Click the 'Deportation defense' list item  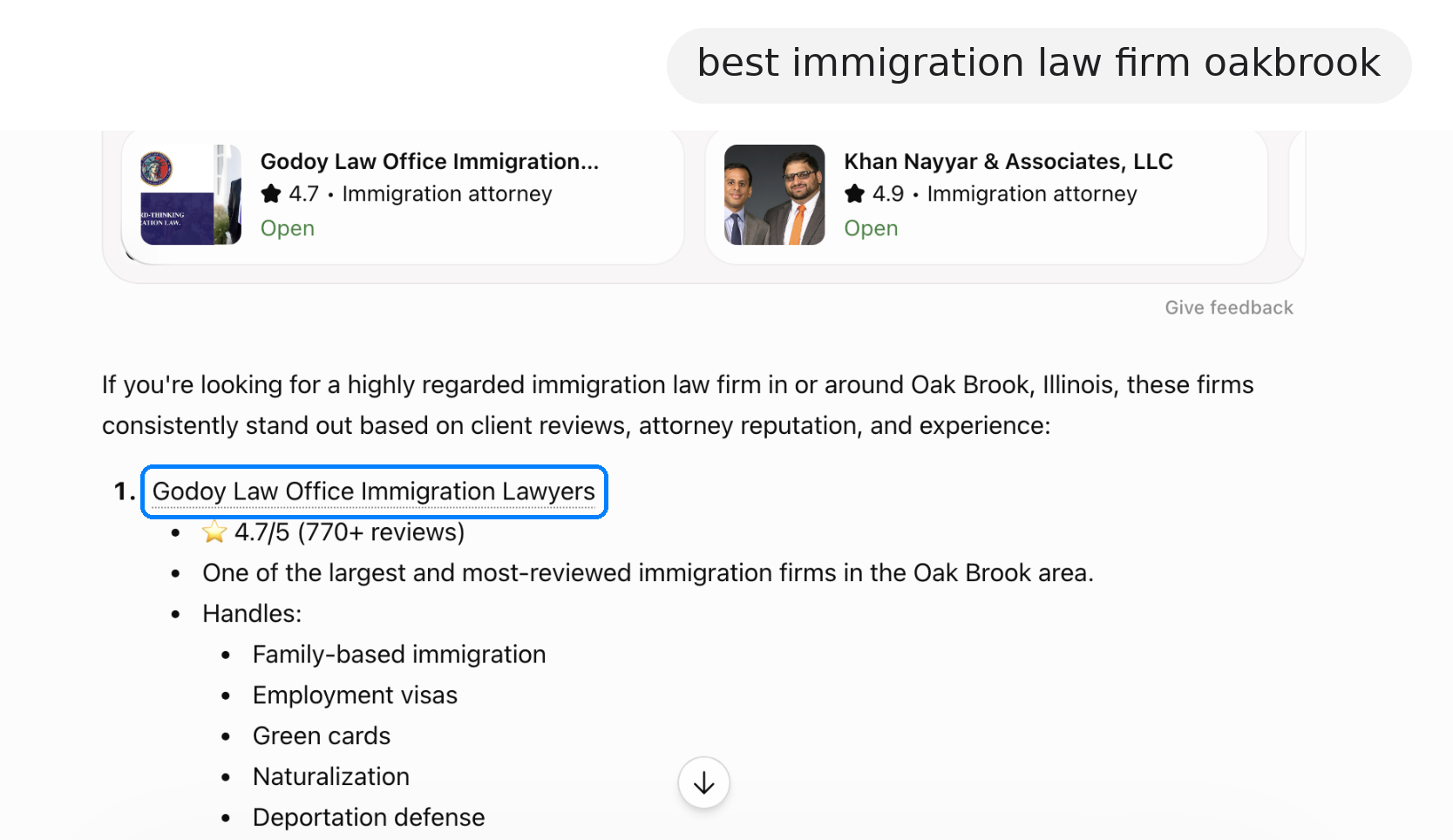(x=369, y=817)
